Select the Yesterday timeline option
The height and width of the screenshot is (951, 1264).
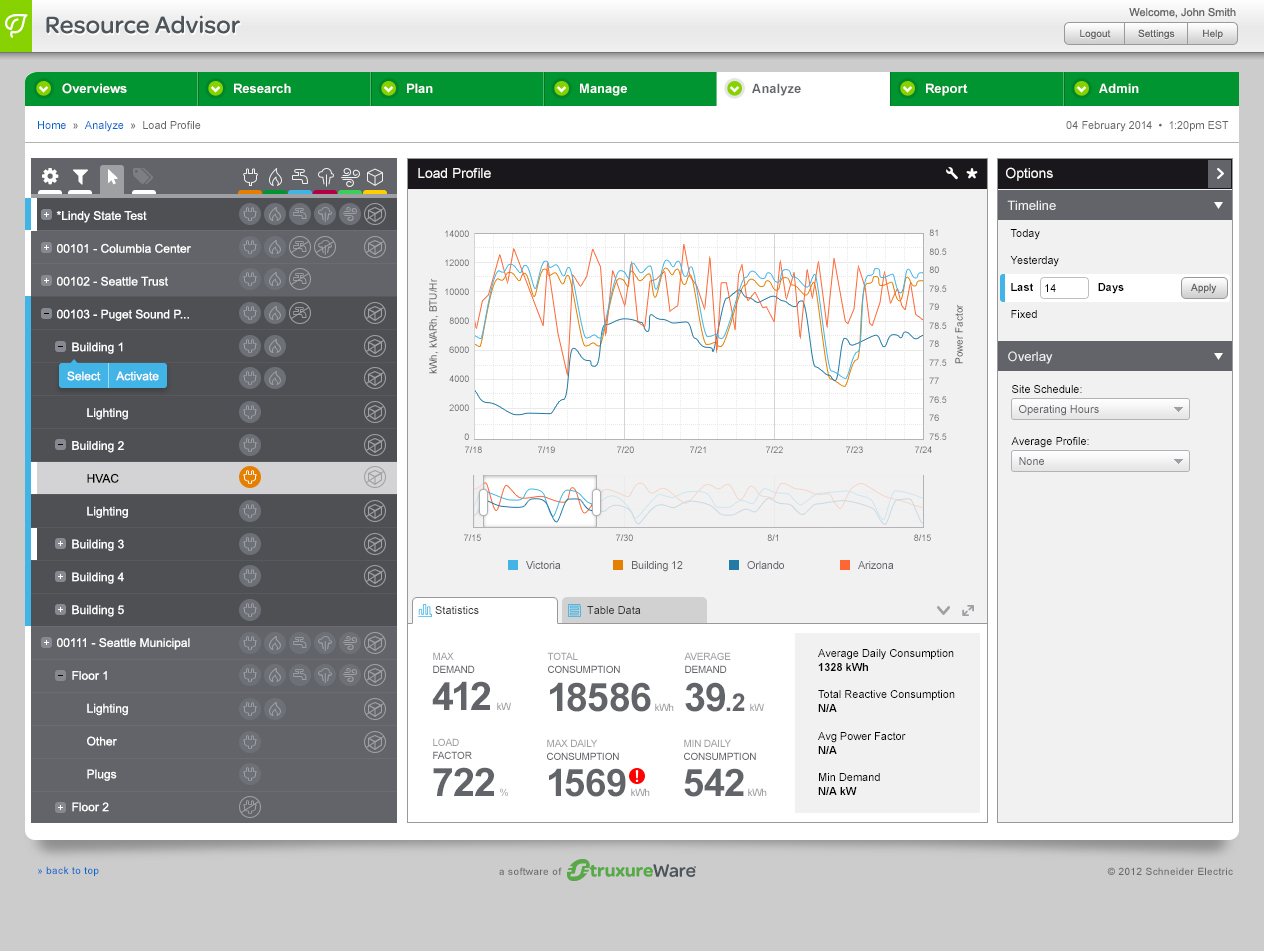1034,260
